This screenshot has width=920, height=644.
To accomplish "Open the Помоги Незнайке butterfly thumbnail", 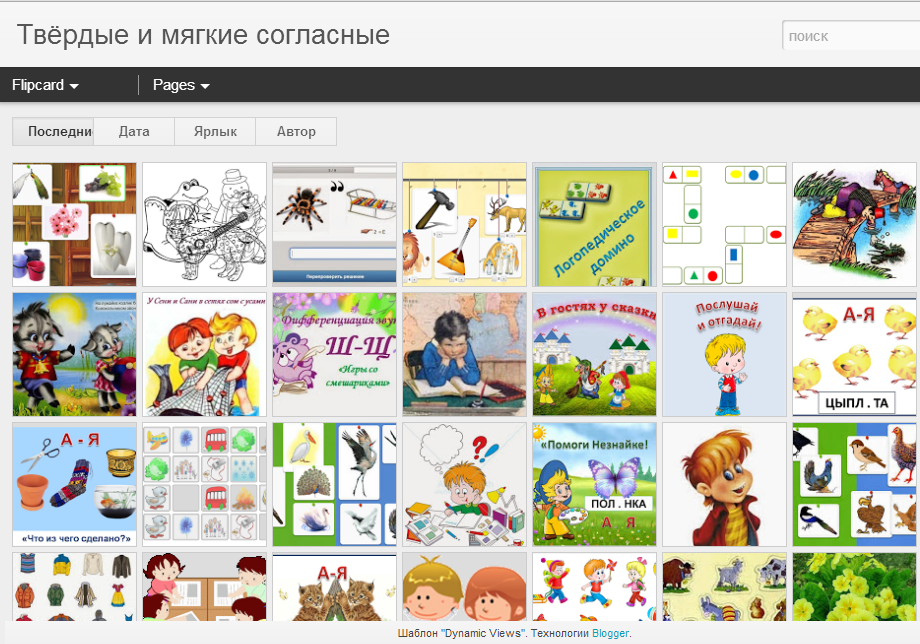I will click(x=594, y=484).
